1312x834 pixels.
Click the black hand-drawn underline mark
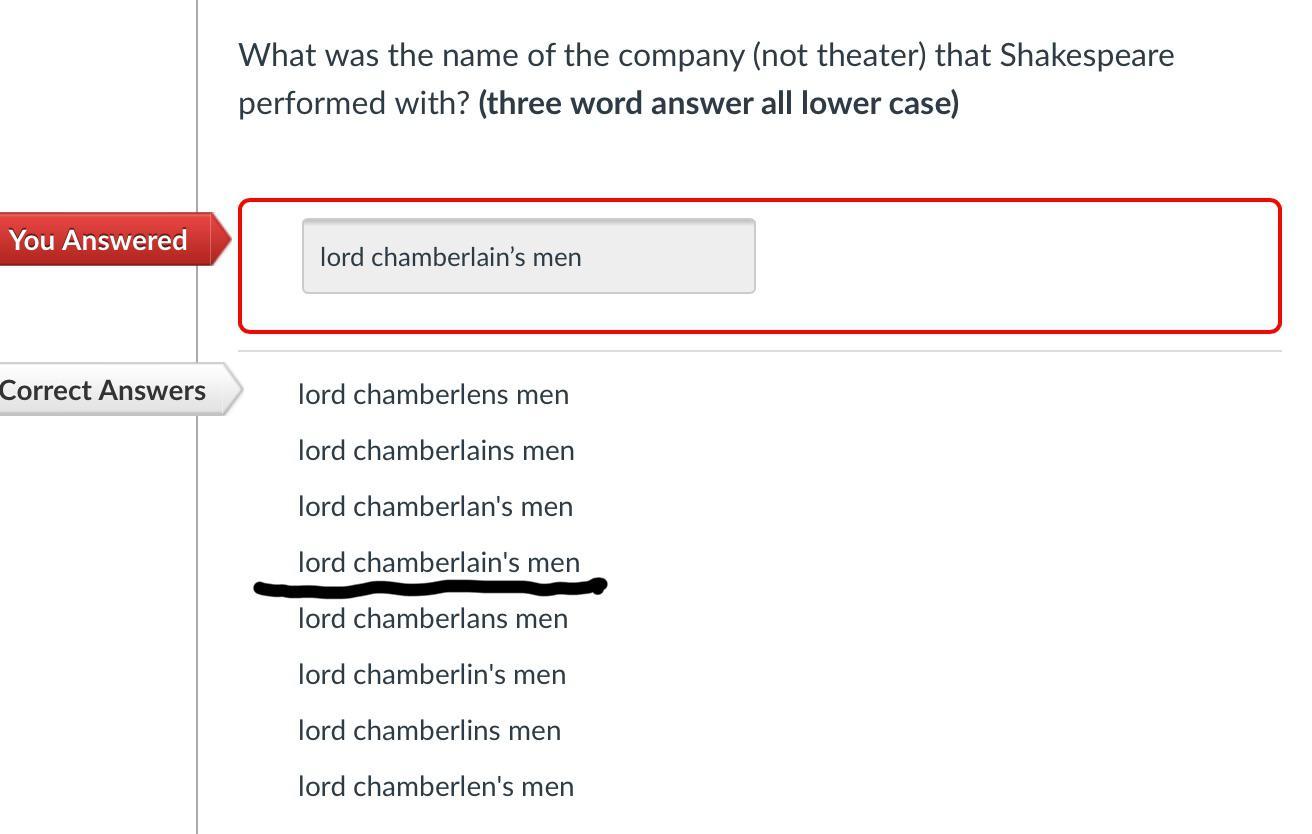pyautogui.click(x=430, y=587)
